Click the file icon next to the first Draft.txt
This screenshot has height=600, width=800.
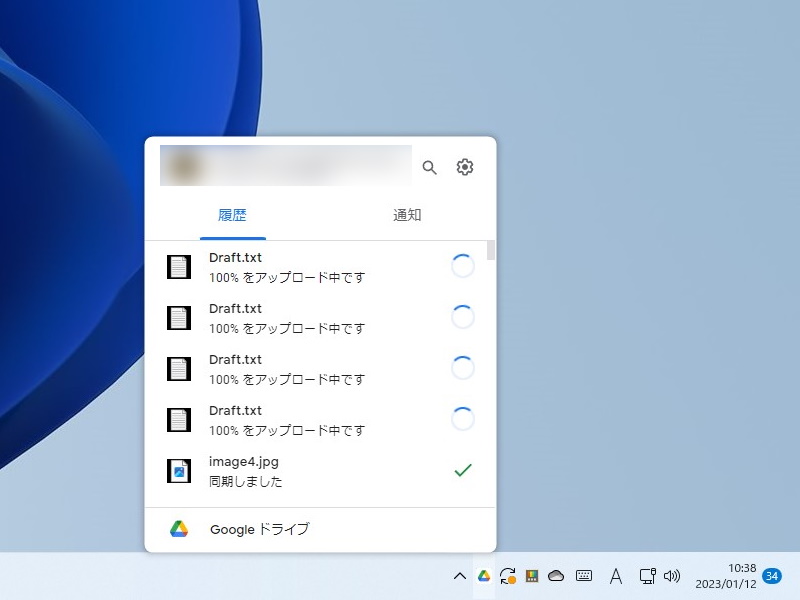(179, 266)
